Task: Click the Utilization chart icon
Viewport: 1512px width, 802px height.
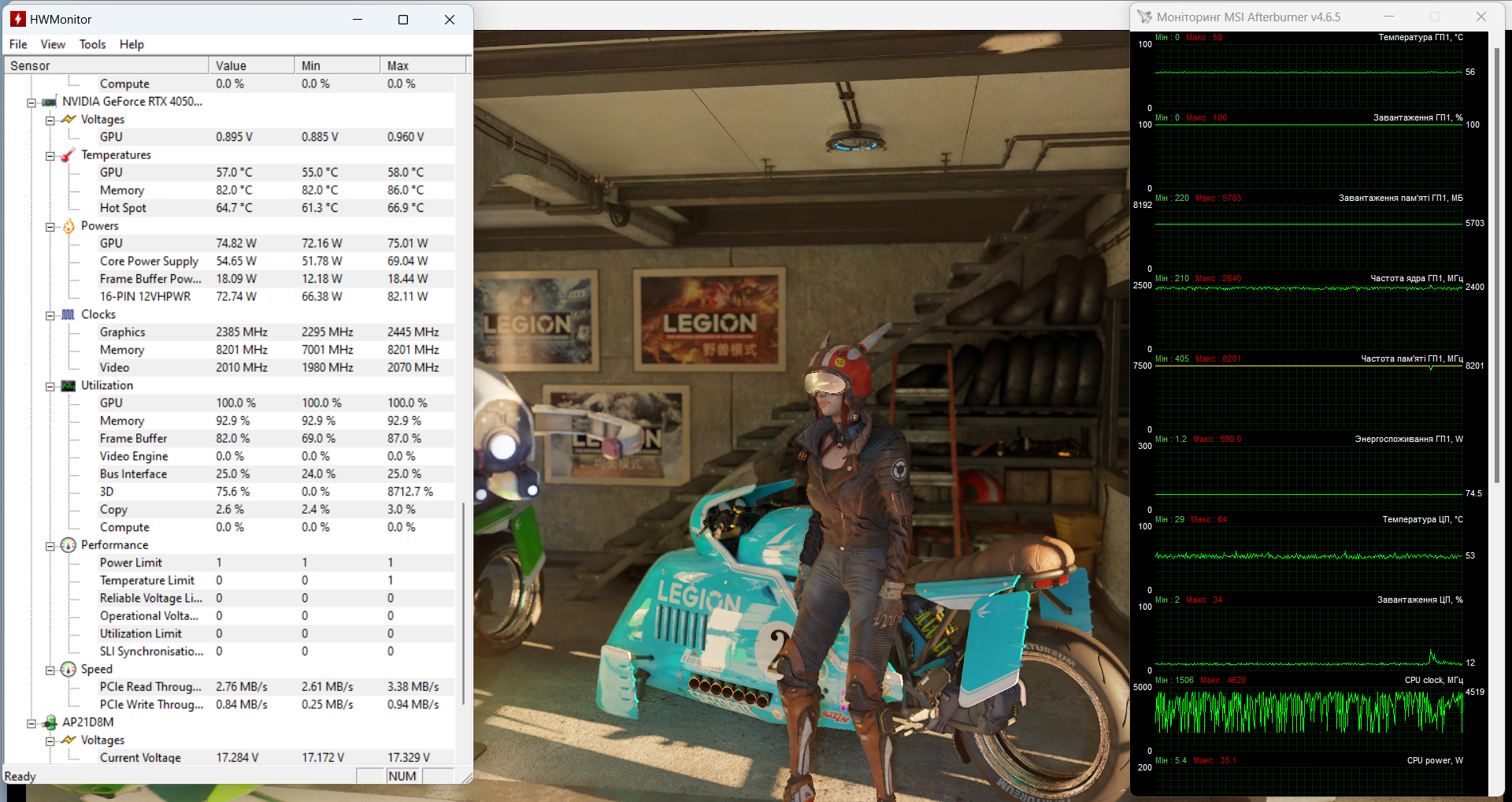Action: (x=69, y=385)
